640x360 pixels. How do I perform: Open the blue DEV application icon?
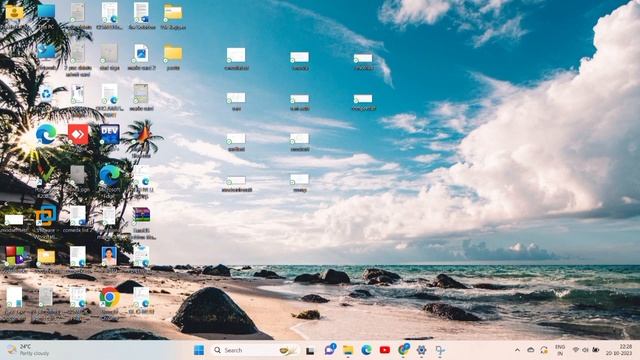(x=110, y=134)
